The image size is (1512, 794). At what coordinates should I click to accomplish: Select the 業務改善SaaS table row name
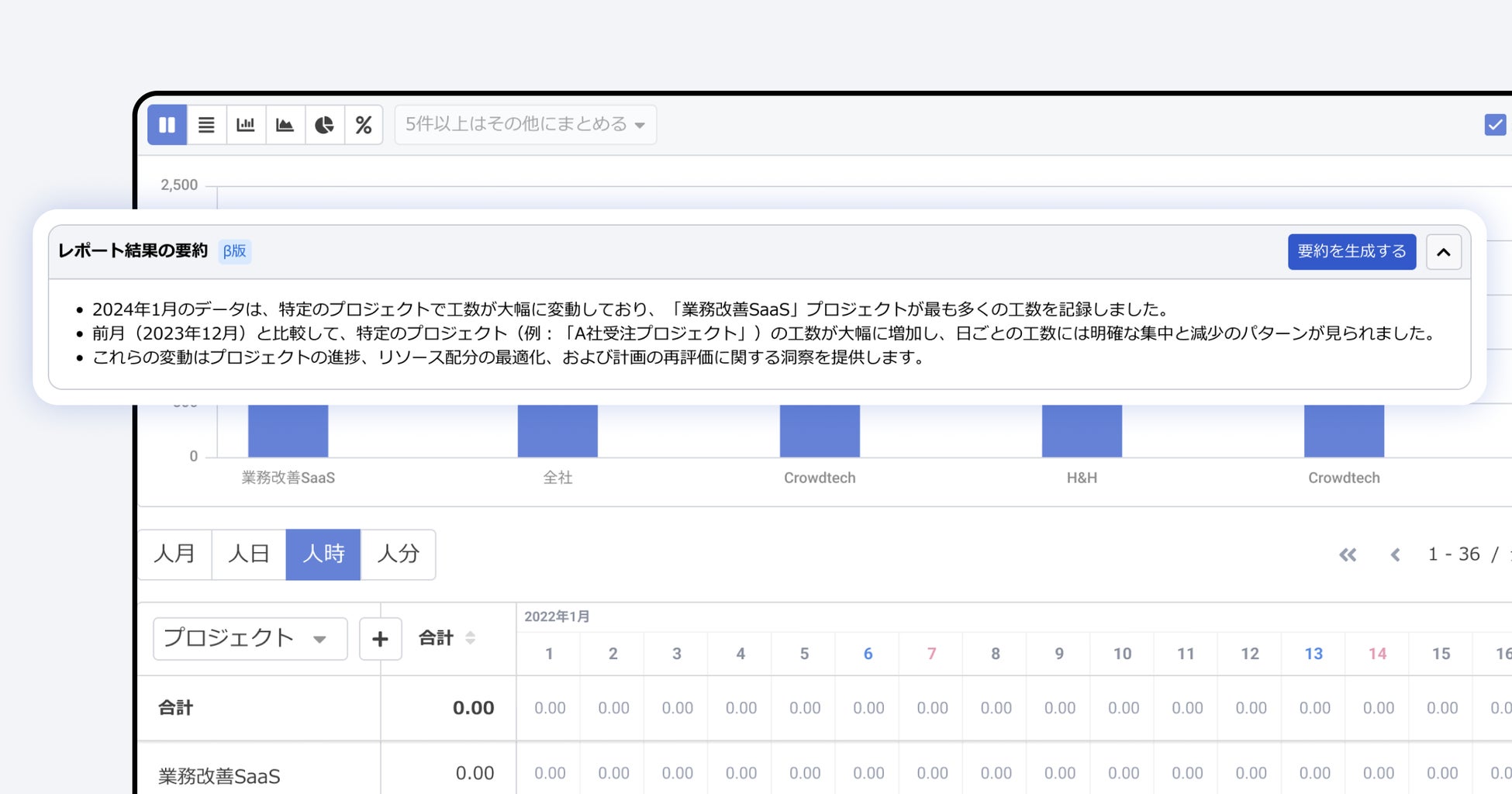(219, 775)
